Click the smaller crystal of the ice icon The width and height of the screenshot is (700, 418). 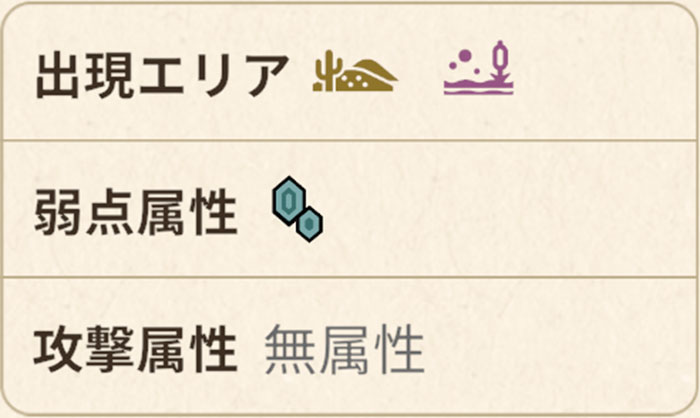click(x=311, y=224)
